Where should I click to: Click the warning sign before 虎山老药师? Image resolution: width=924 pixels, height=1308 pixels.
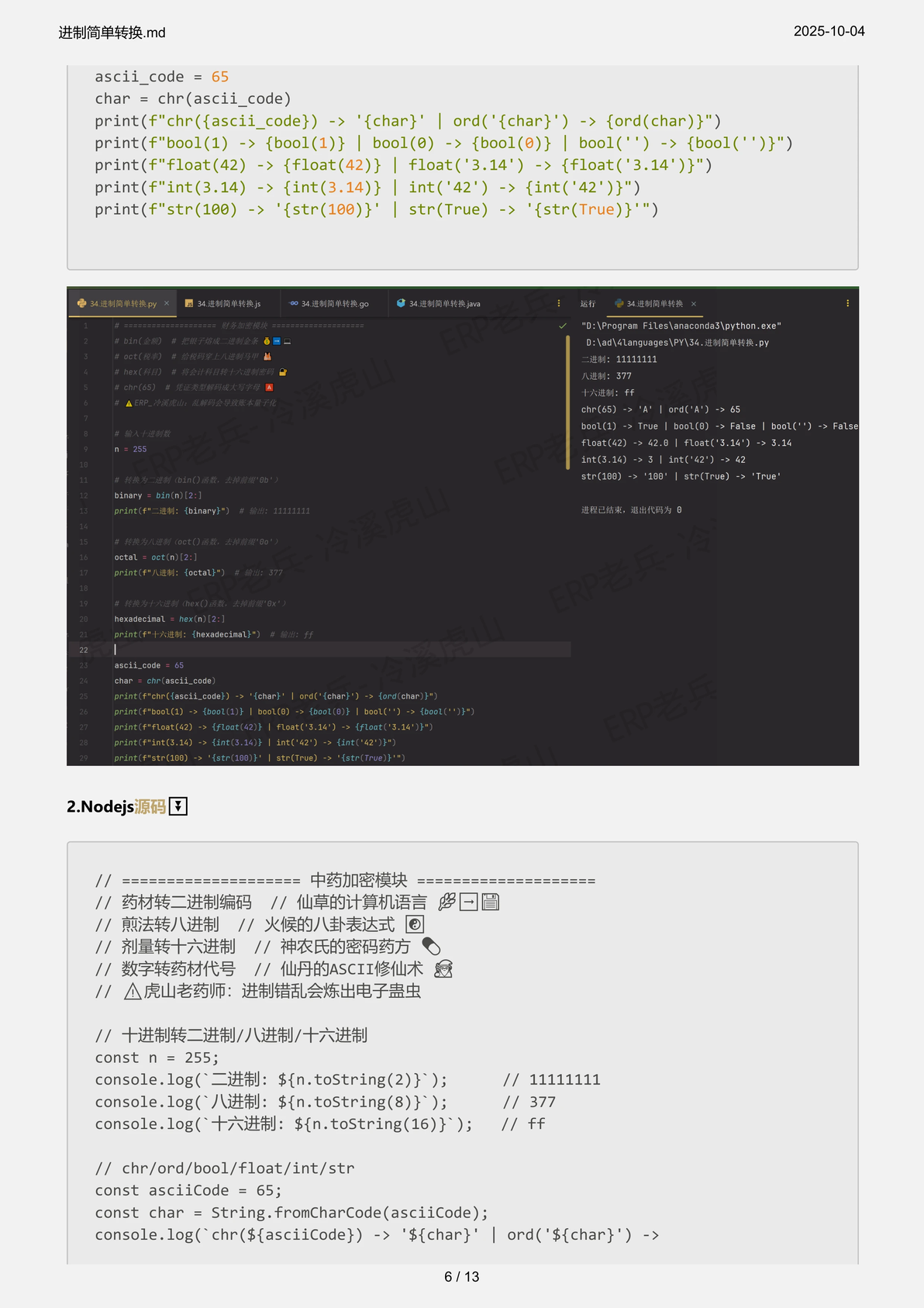133,991
